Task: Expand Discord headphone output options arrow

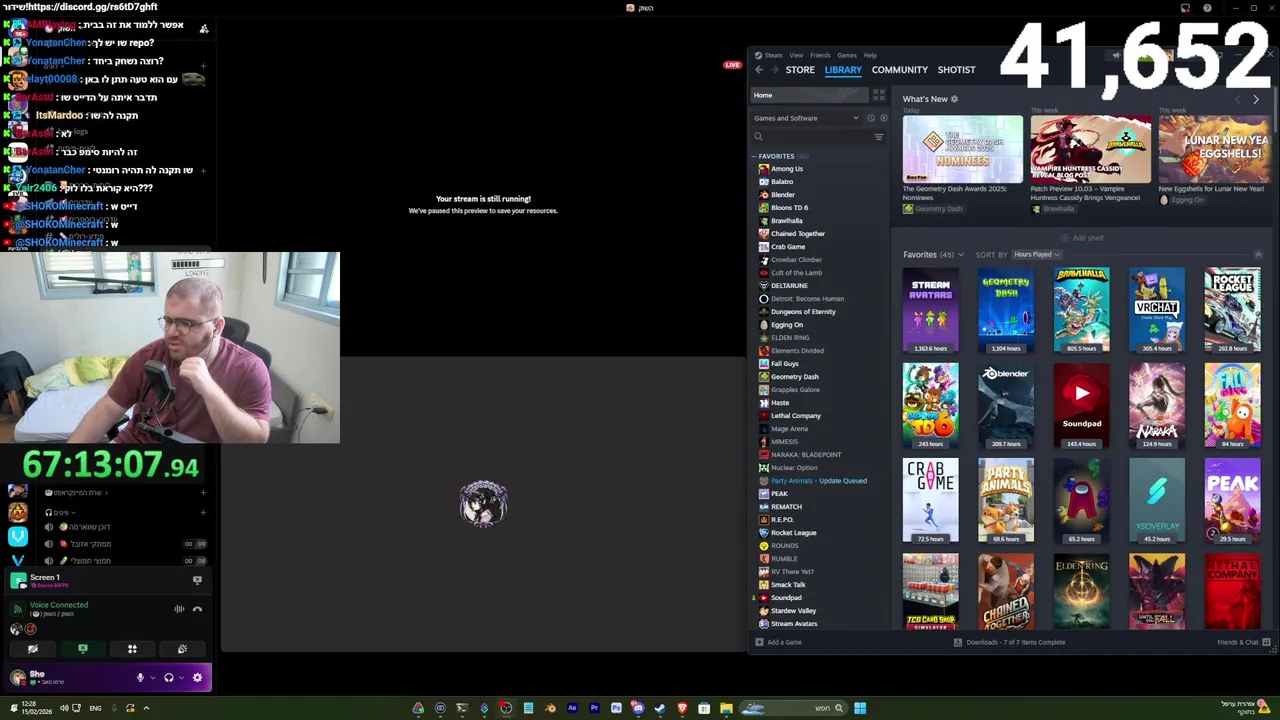Action: (x=181, y=678)
